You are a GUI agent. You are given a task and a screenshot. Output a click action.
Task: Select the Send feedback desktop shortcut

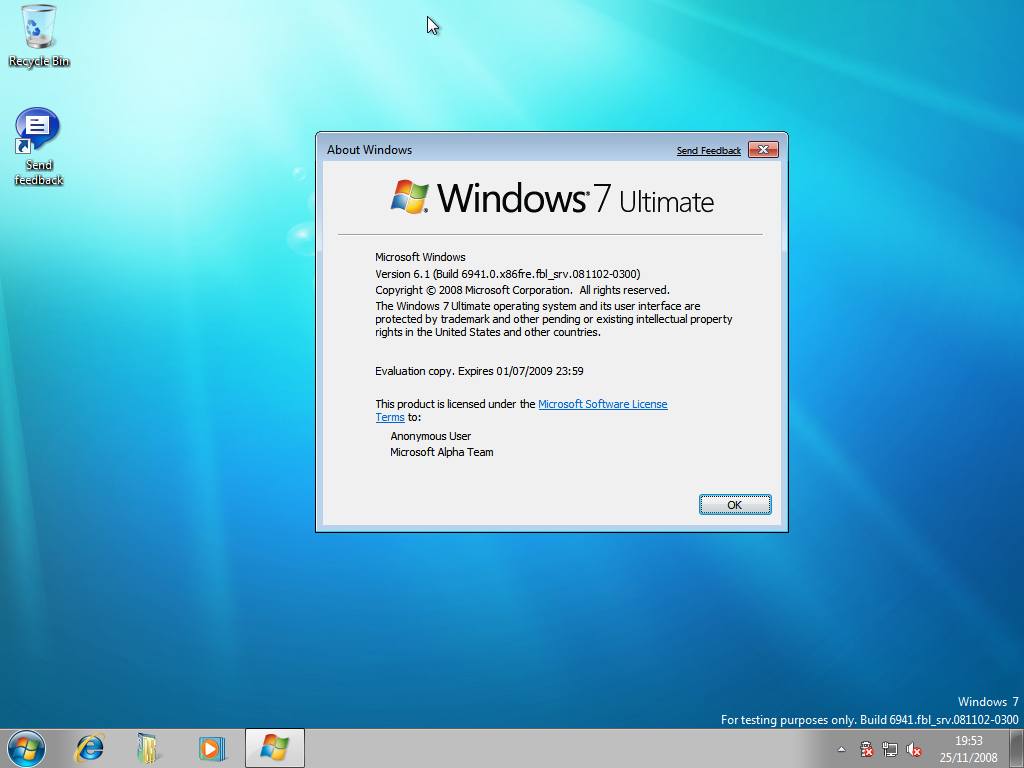click(x=39, y=147)
